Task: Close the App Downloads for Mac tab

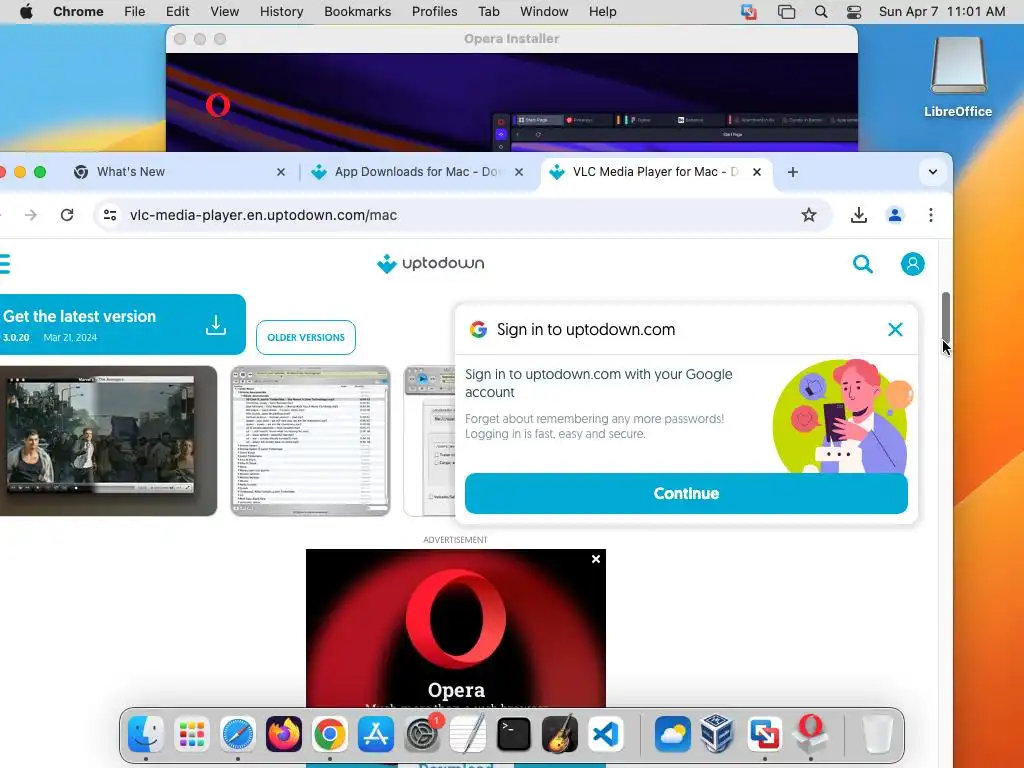Action: coord(519,172)
